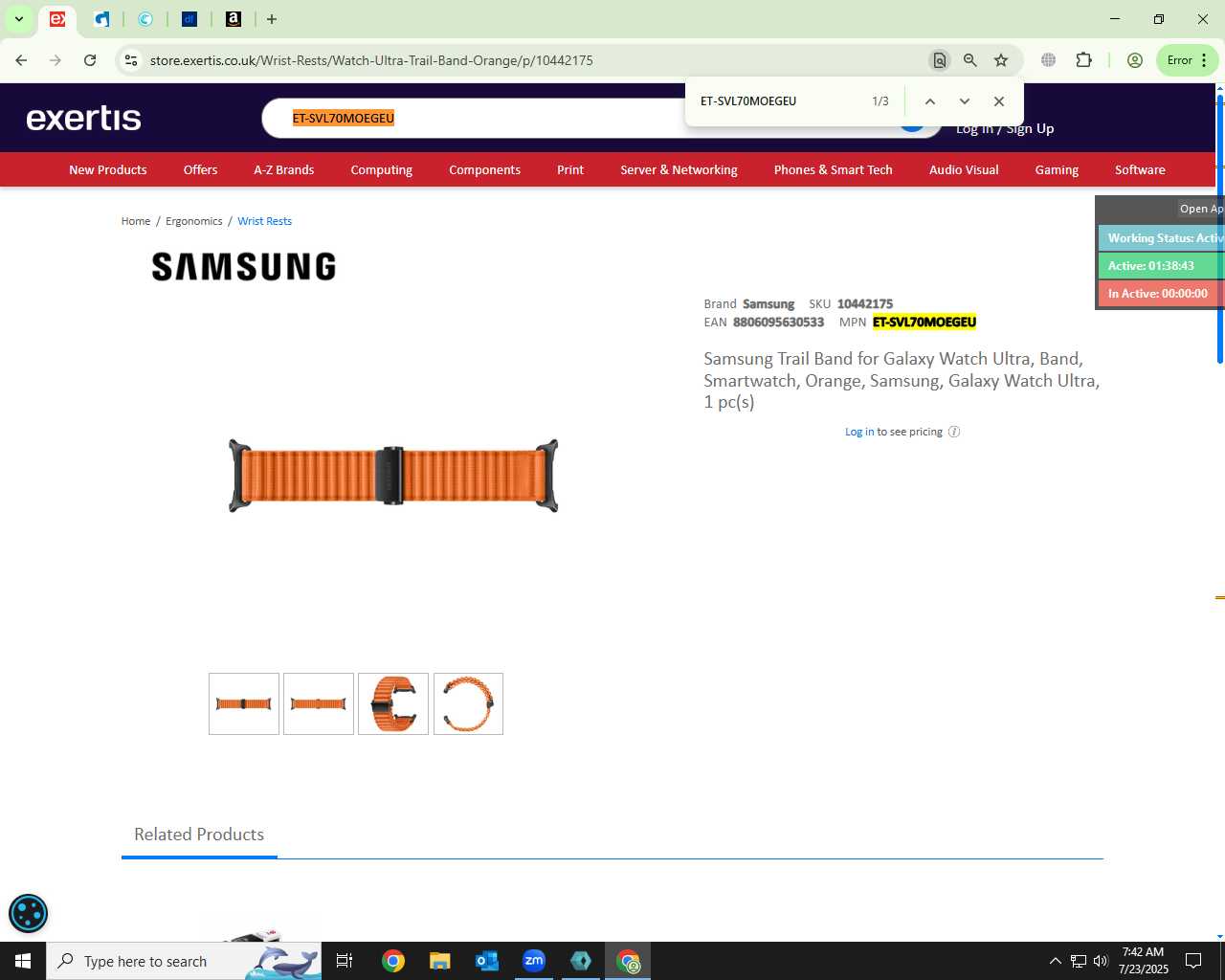This screenshot has height=980, width=1225.
Task: Switch to the third browser tab
Action: click(145, 19)
